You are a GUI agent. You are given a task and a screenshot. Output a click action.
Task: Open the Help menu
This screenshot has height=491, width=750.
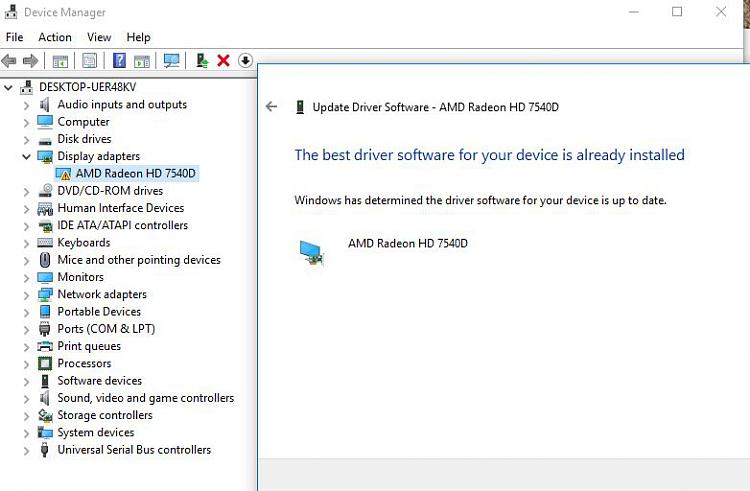tap(138, 37)
